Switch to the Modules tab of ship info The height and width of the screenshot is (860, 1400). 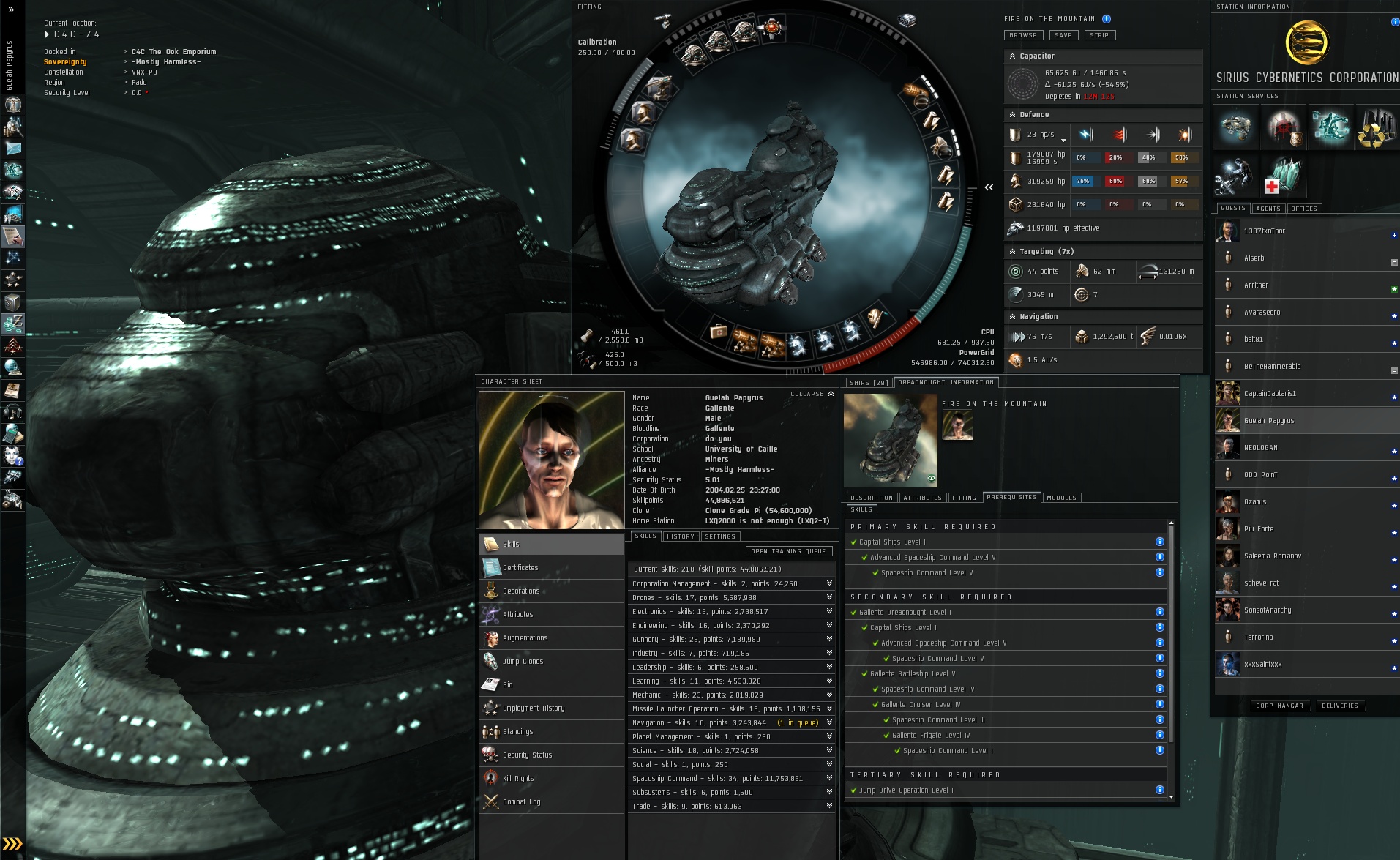coord(1061,498)
